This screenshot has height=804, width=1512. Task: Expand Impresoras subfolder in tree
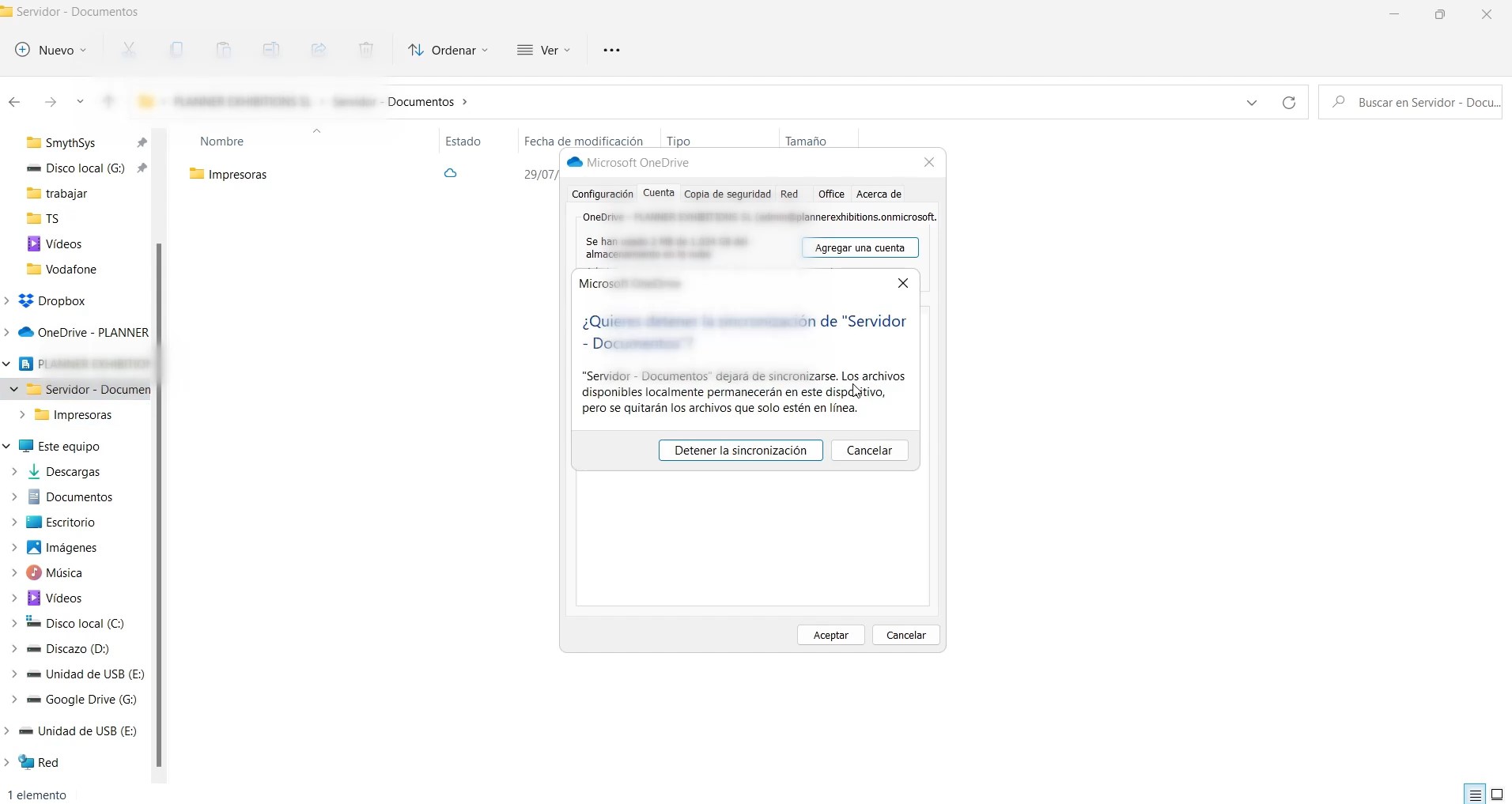point(21,414)
